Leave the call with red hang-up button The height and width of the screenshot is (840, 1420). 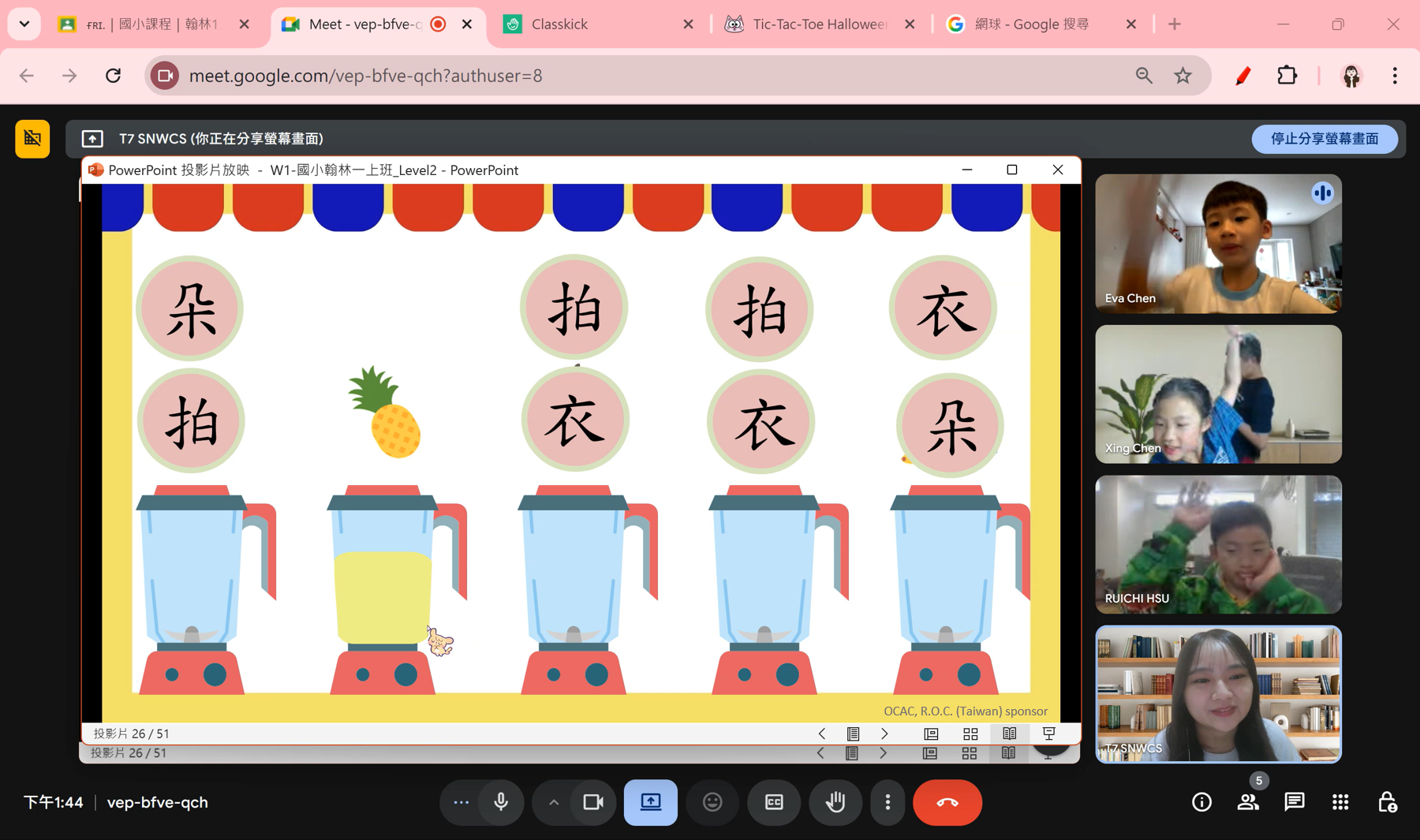[x=947, y=802]
